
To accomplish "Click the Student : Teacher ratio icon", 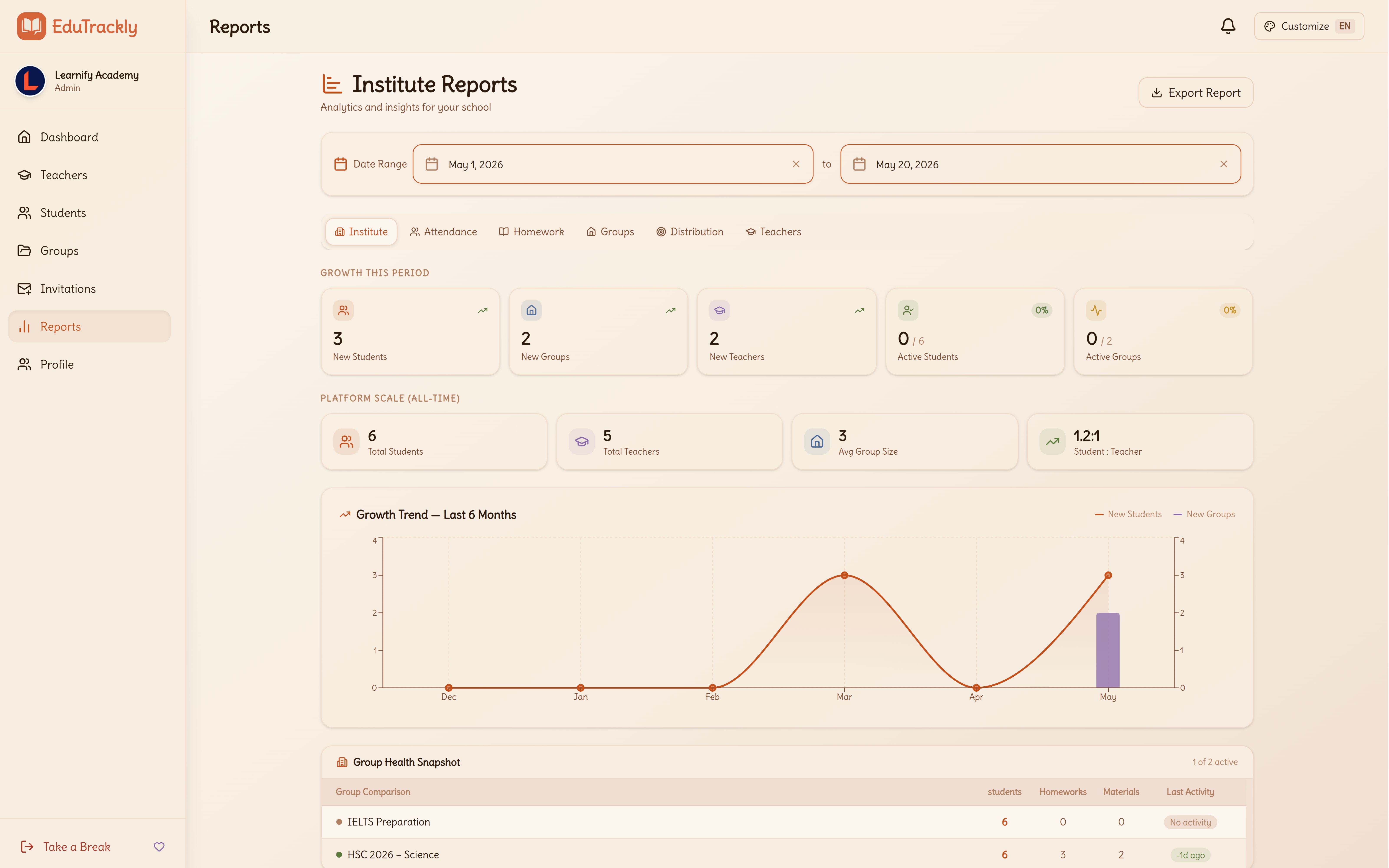I will (1052, 441).
